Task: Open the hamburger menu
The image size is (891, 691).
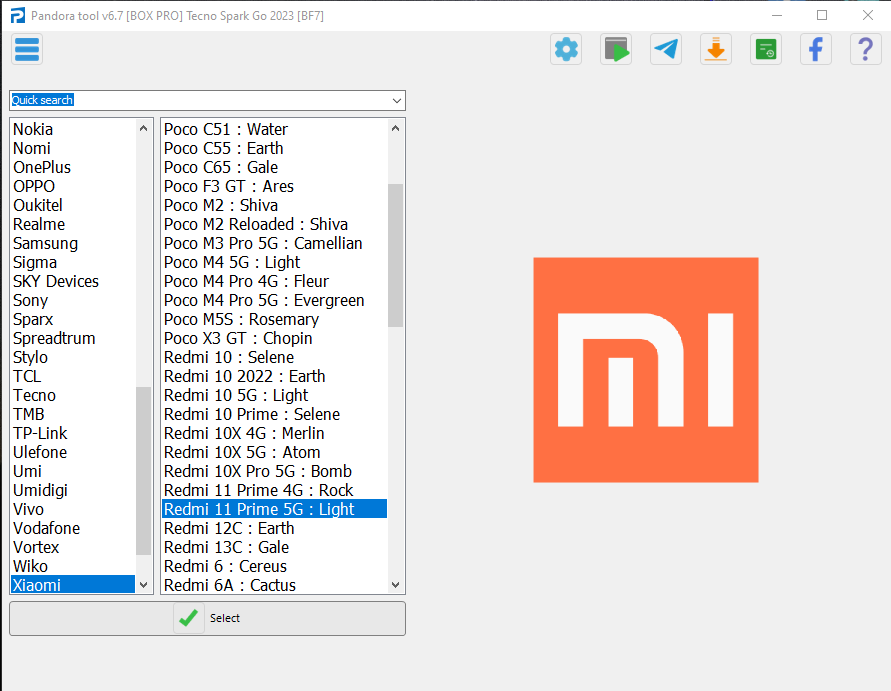Action: point(27,49)
